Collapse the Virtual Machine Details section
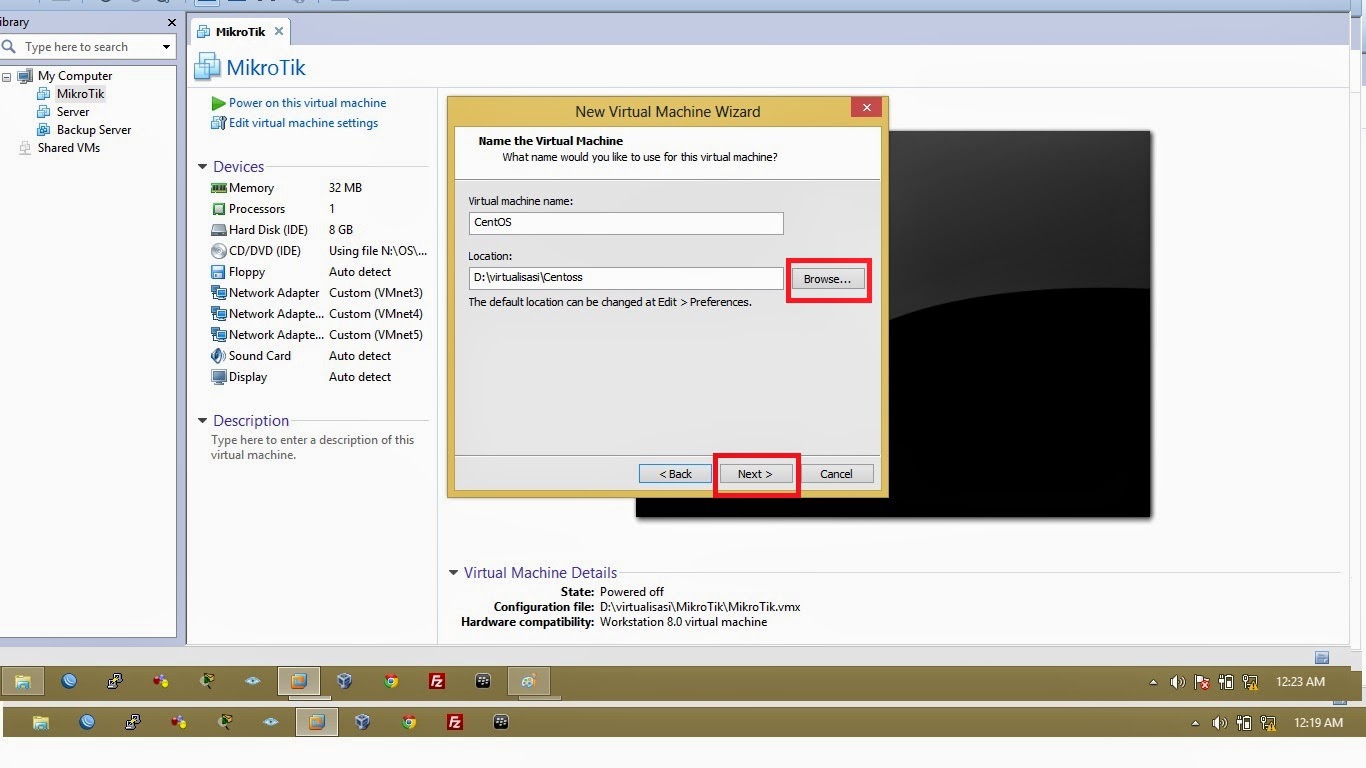1366x768 pixels. point(454,573)
